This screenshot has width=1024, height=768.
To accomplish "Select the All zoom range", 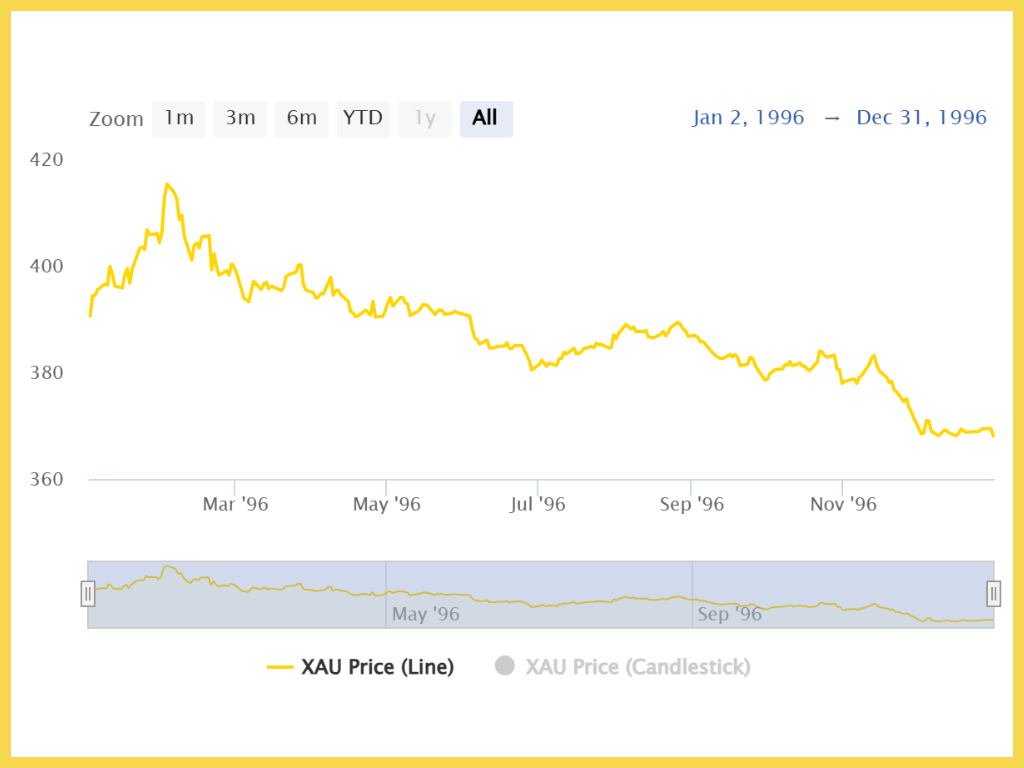I will (486, 119).
